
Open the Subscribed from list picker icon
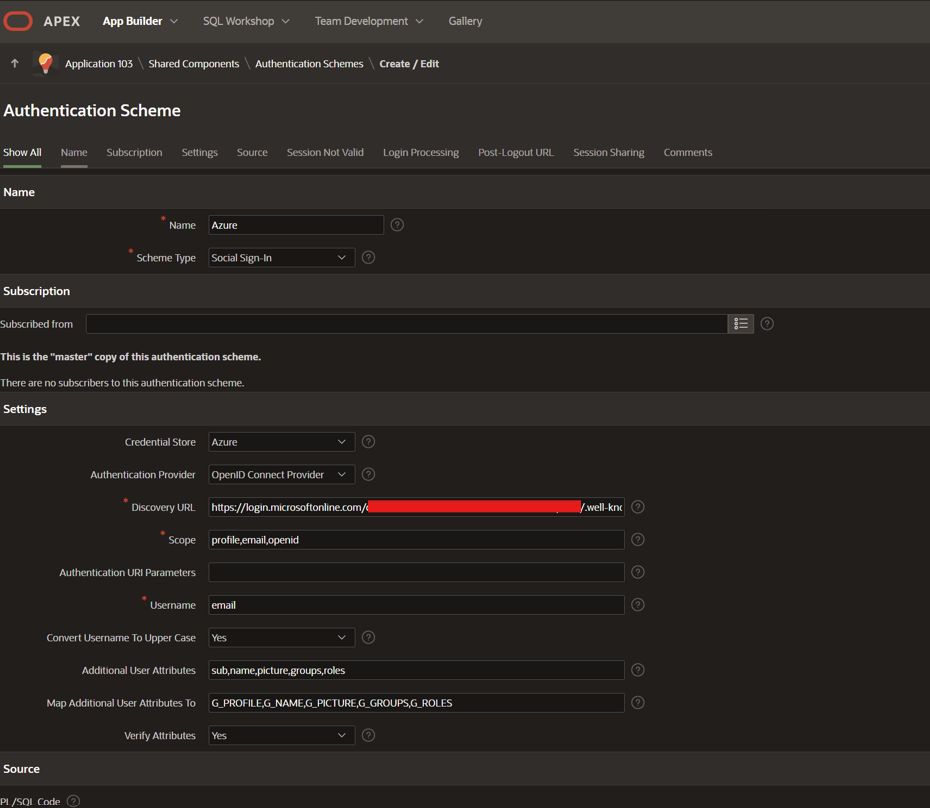pos(740,324)
